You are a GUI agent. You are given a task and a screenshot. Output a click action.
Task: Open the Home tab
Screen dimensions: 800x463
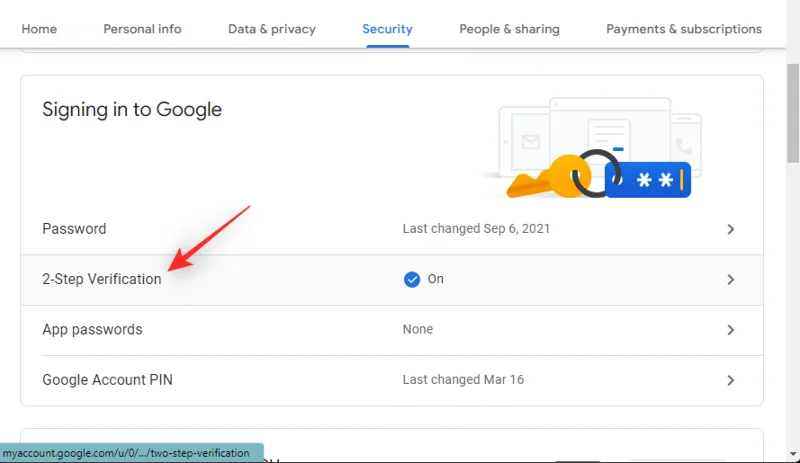(x=39, y=29)
